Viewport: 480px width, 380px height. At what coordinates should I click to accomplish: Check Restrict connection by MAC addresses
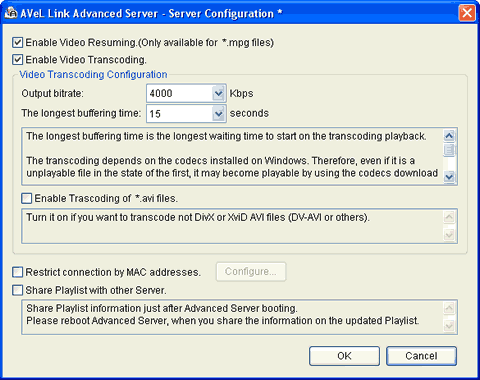pos(17,272)
